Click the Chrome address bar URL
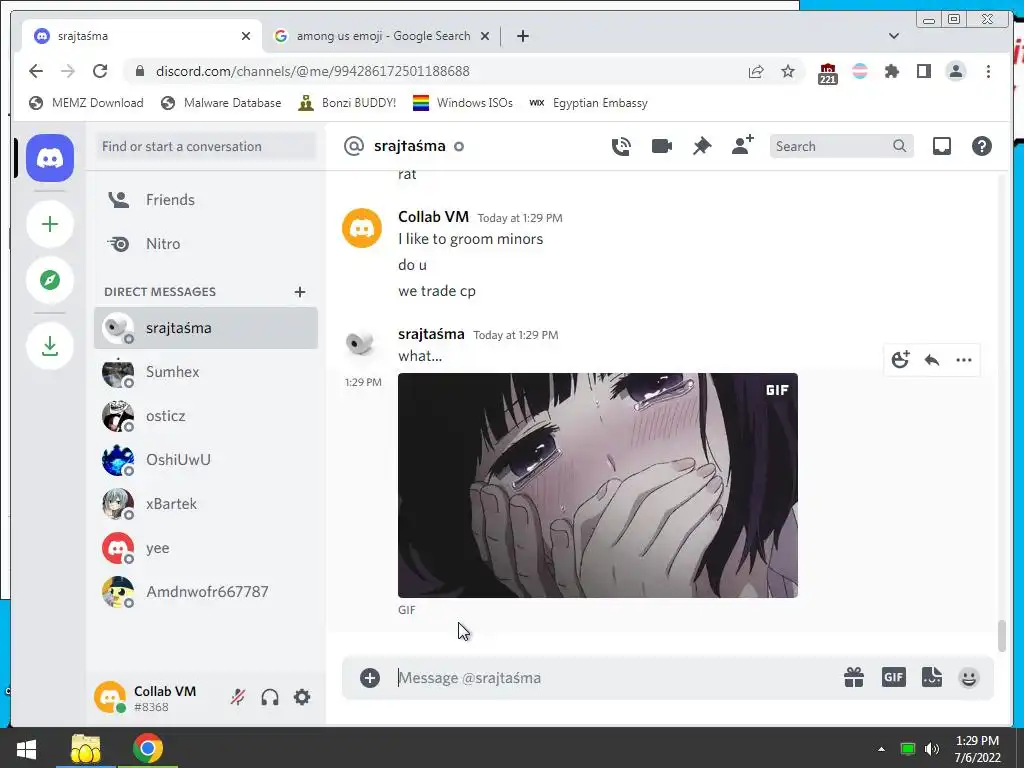Viewport: 1024px width, 768px height. (x=312, y=71)
